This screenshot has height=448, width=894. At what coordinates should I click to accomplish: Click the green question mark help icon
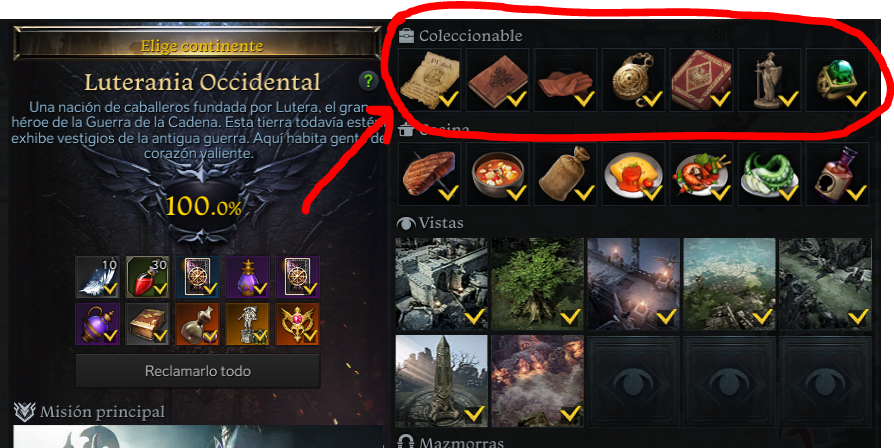tap(368, 82)
